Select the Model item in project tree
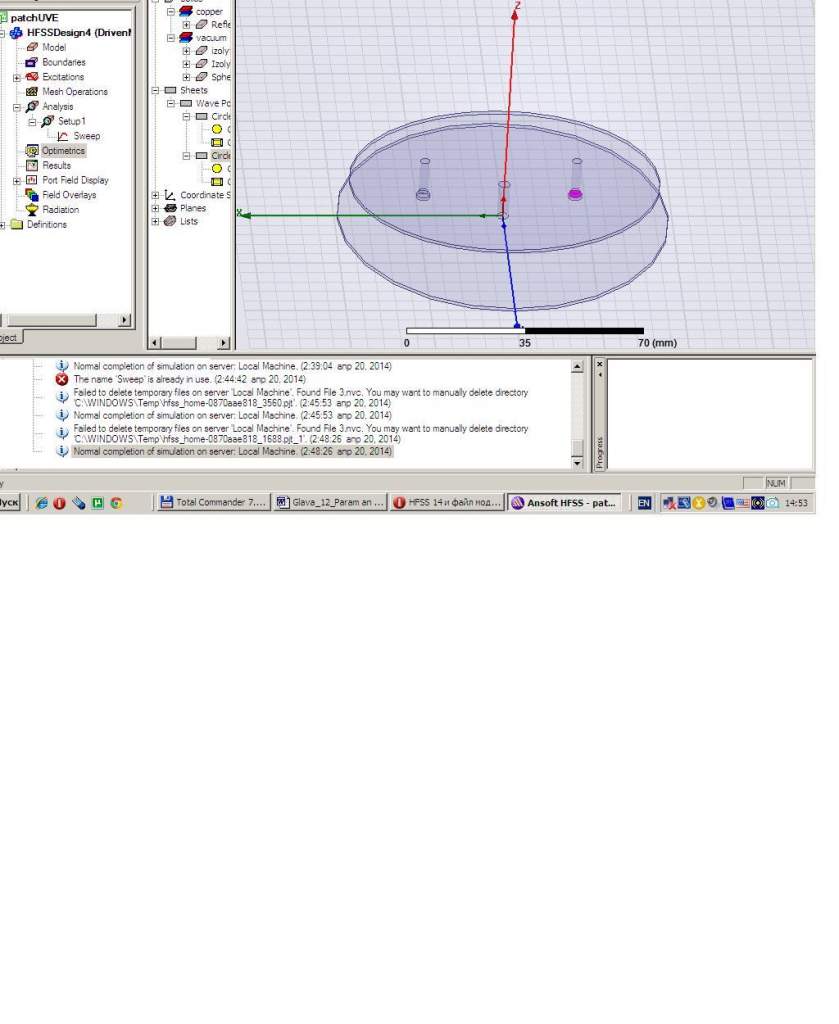The image size is (839, 1024). point(54,47)
